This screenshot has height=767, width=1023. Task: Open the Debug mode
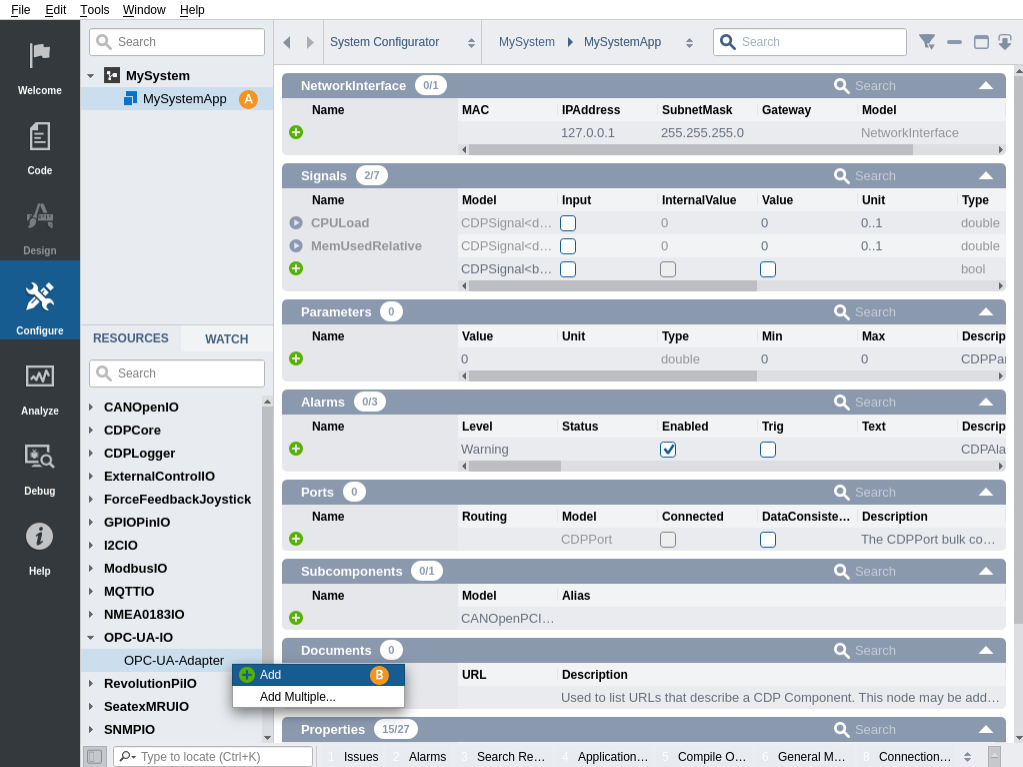pyautogui.click(x=40, y=466)
